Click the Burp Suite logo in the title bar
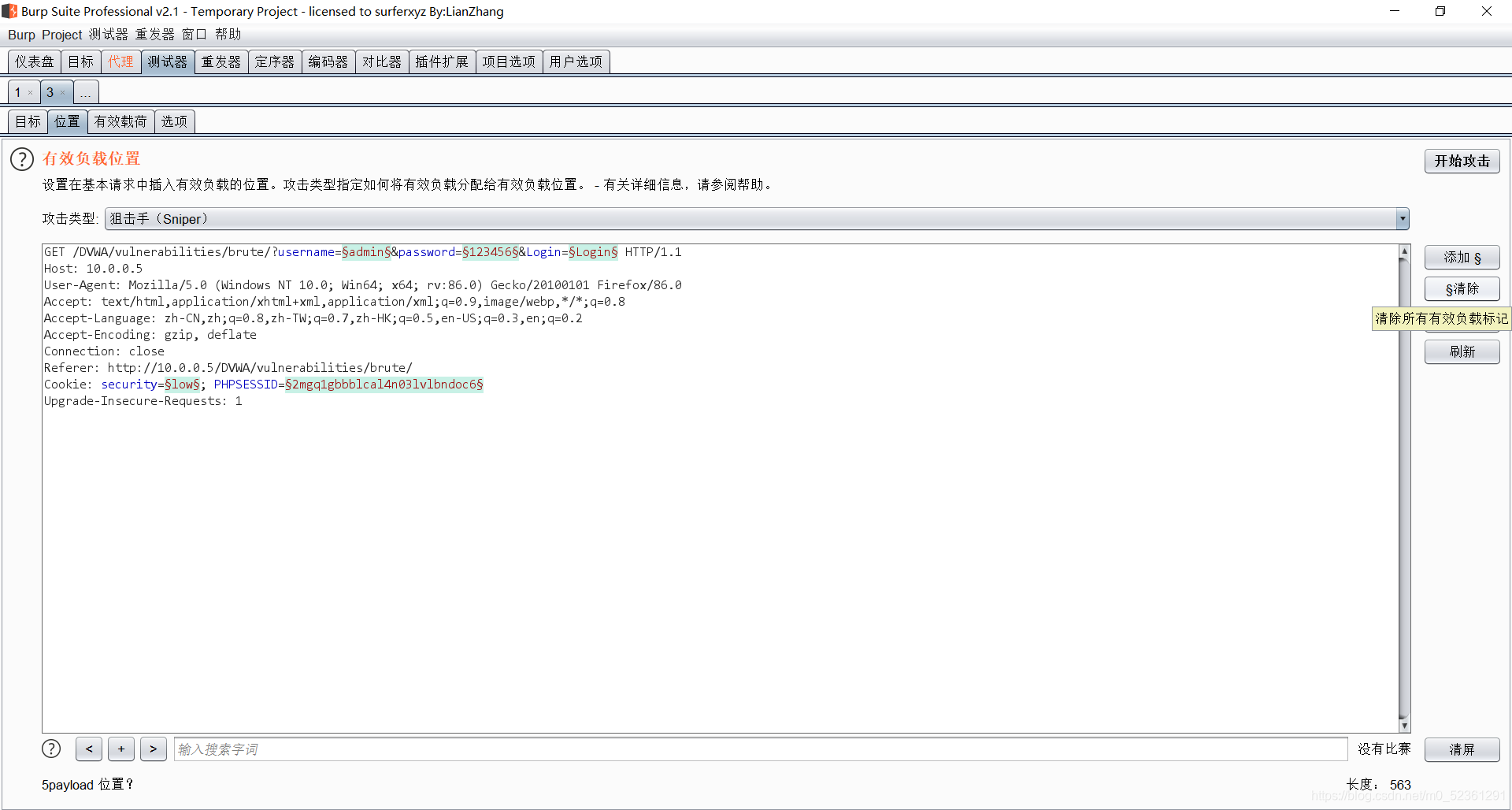The image size is (1512, 810). pos(9,11)
